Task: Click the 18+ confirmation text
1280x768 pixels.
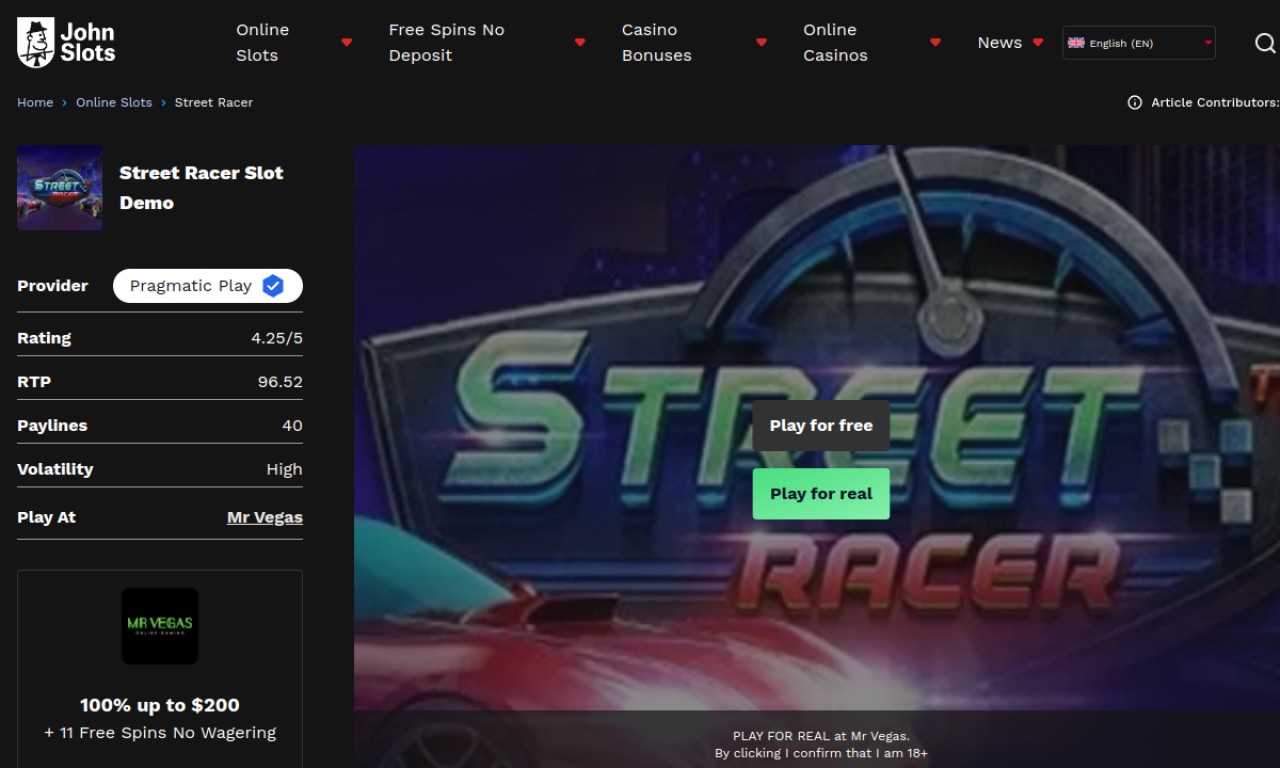Action: pyautogui.click(x=821, y=753)
